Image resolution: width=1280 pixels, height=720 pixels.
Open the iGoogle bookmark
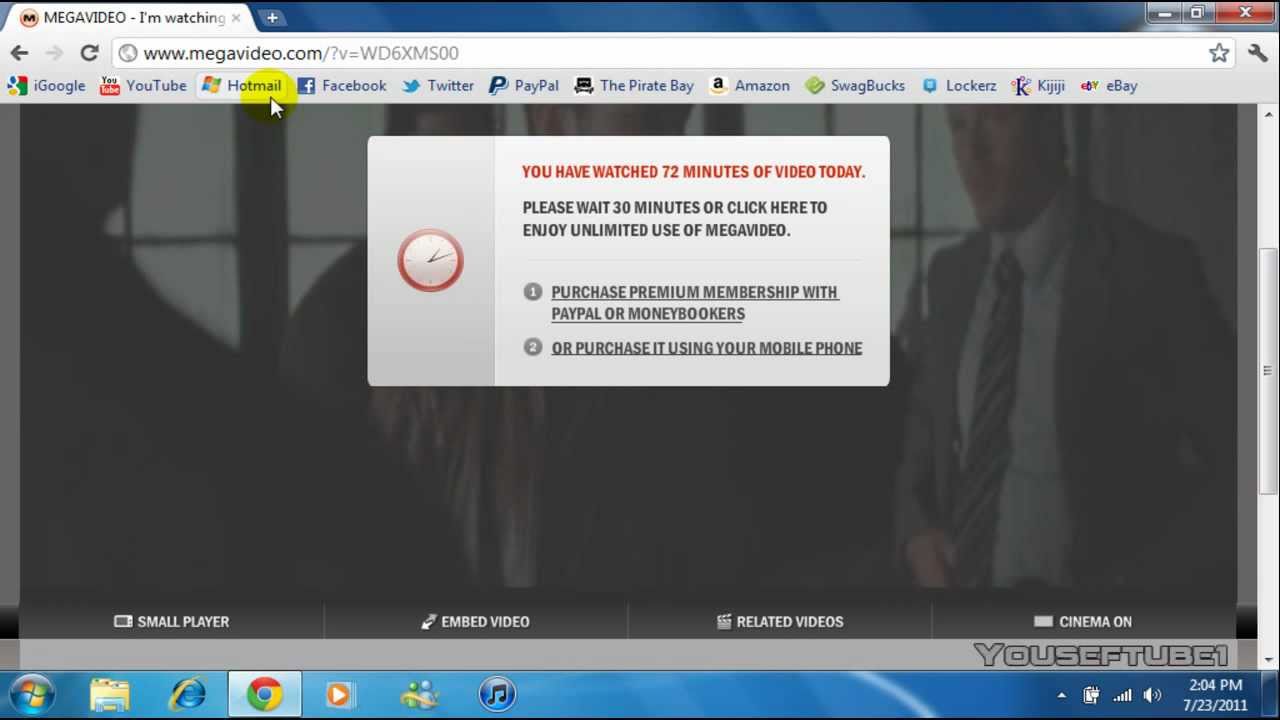coord(46,86)
